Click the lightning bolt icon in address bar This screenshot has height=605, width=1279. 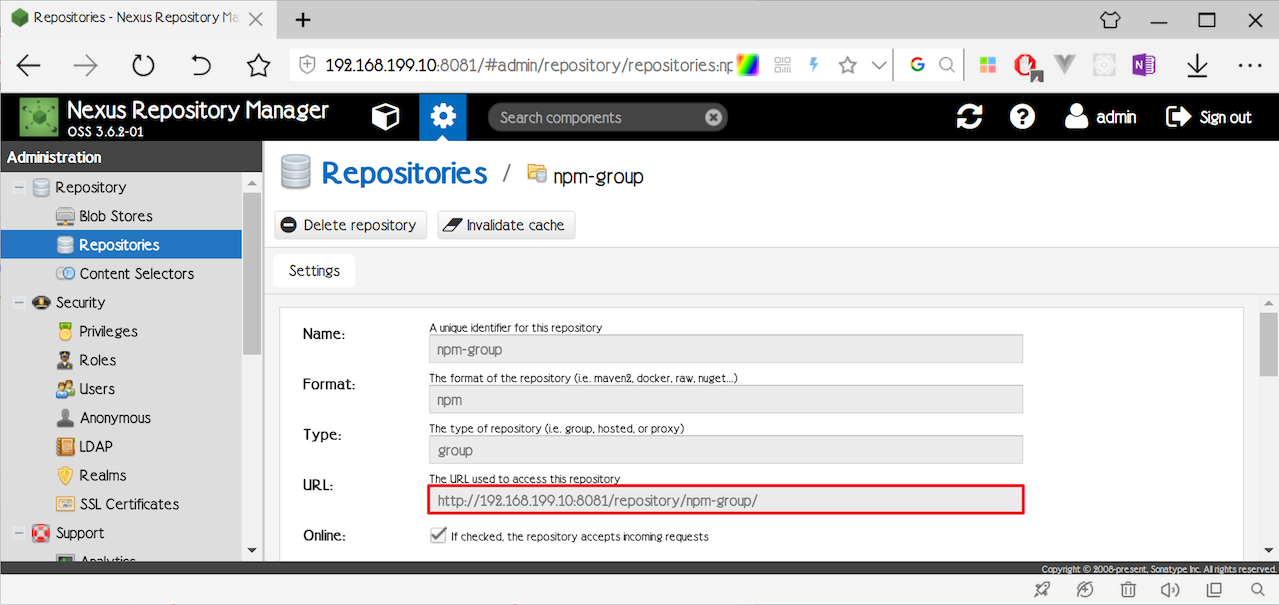pyautogui.click(x=814, y=65)
